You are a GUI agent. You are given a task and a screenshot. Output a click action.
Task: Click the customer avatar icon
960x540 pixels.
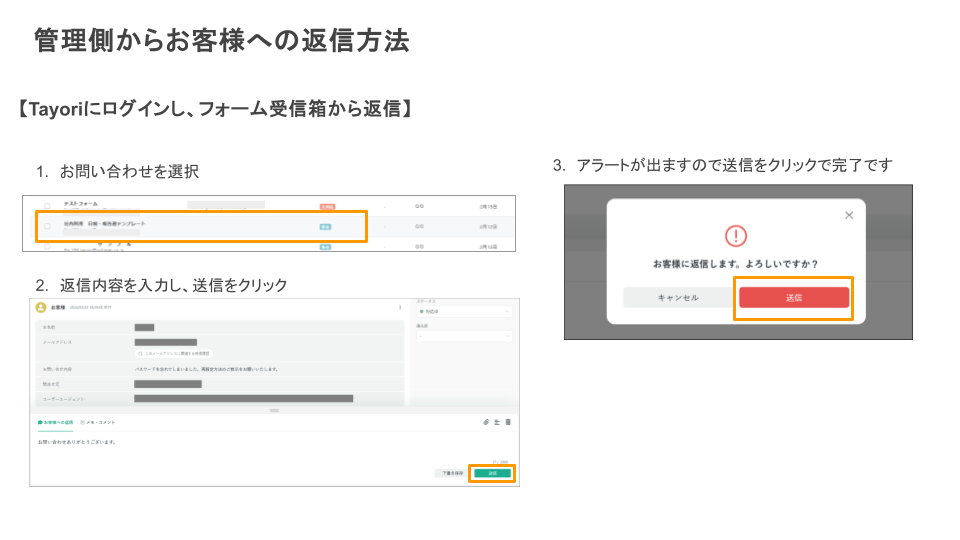coord(41,307)
